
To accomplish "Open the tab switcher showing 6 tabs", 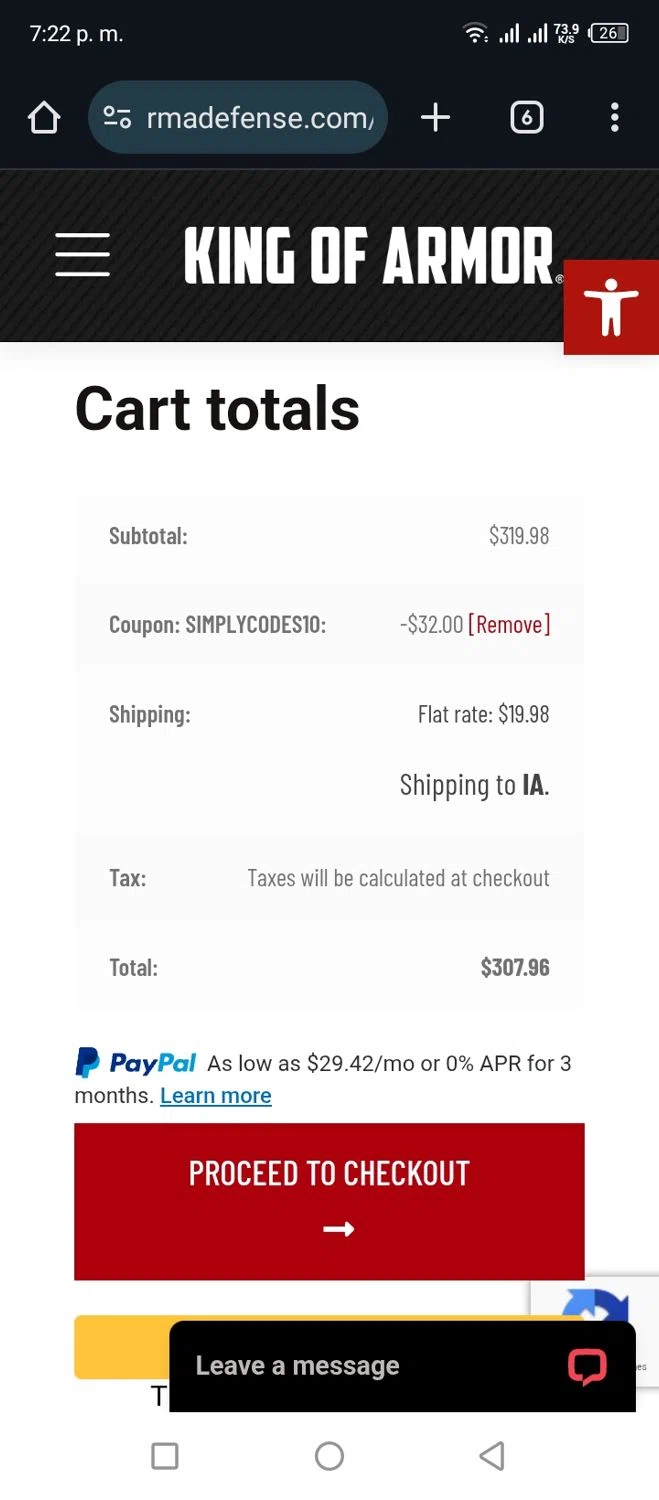I will (x=527, y=118).
